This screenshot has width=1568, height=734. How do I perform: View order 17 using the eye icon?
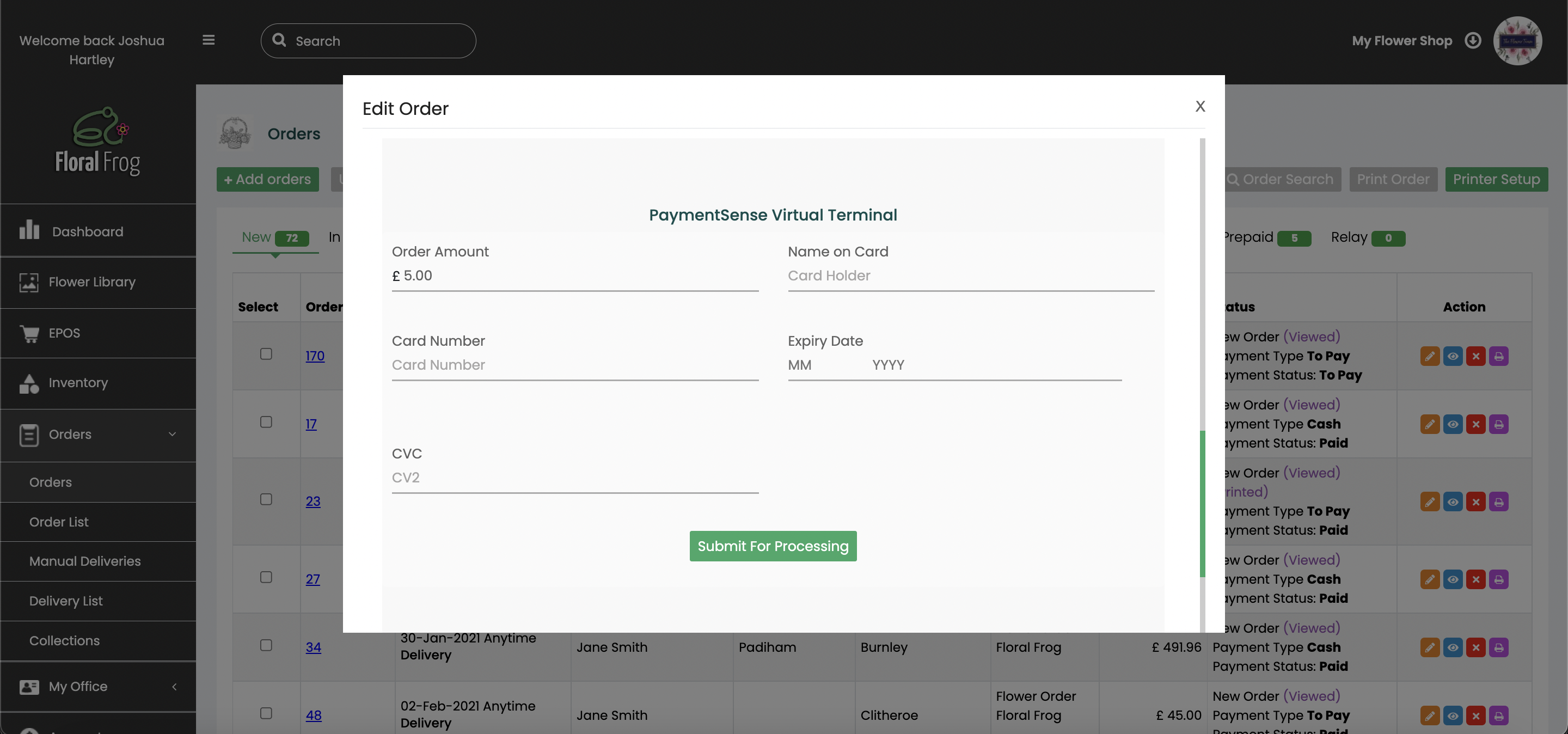click(x=1454, y=424)
